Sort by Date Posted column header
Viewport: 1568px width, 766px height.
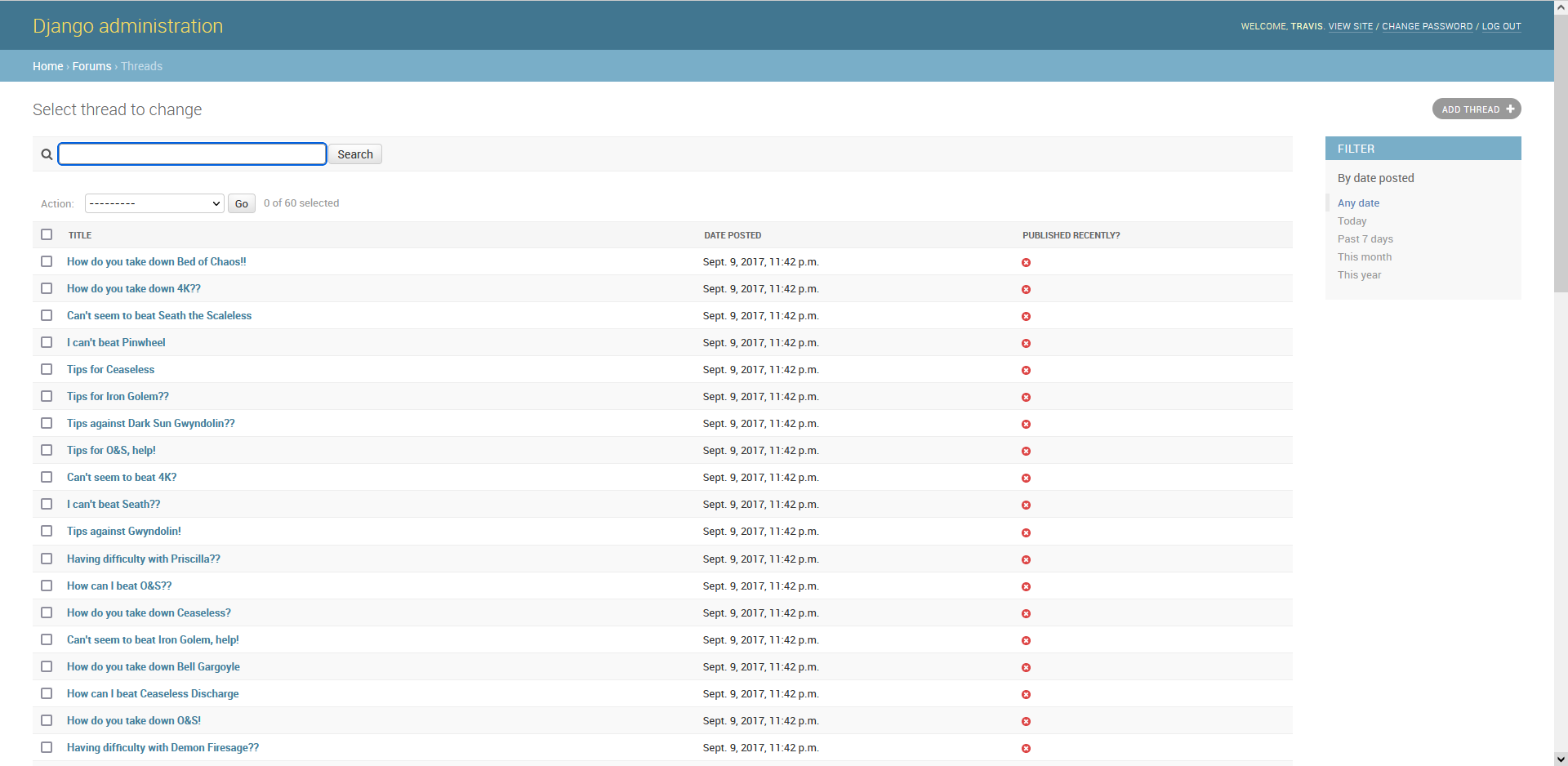[x=733, y=235]
